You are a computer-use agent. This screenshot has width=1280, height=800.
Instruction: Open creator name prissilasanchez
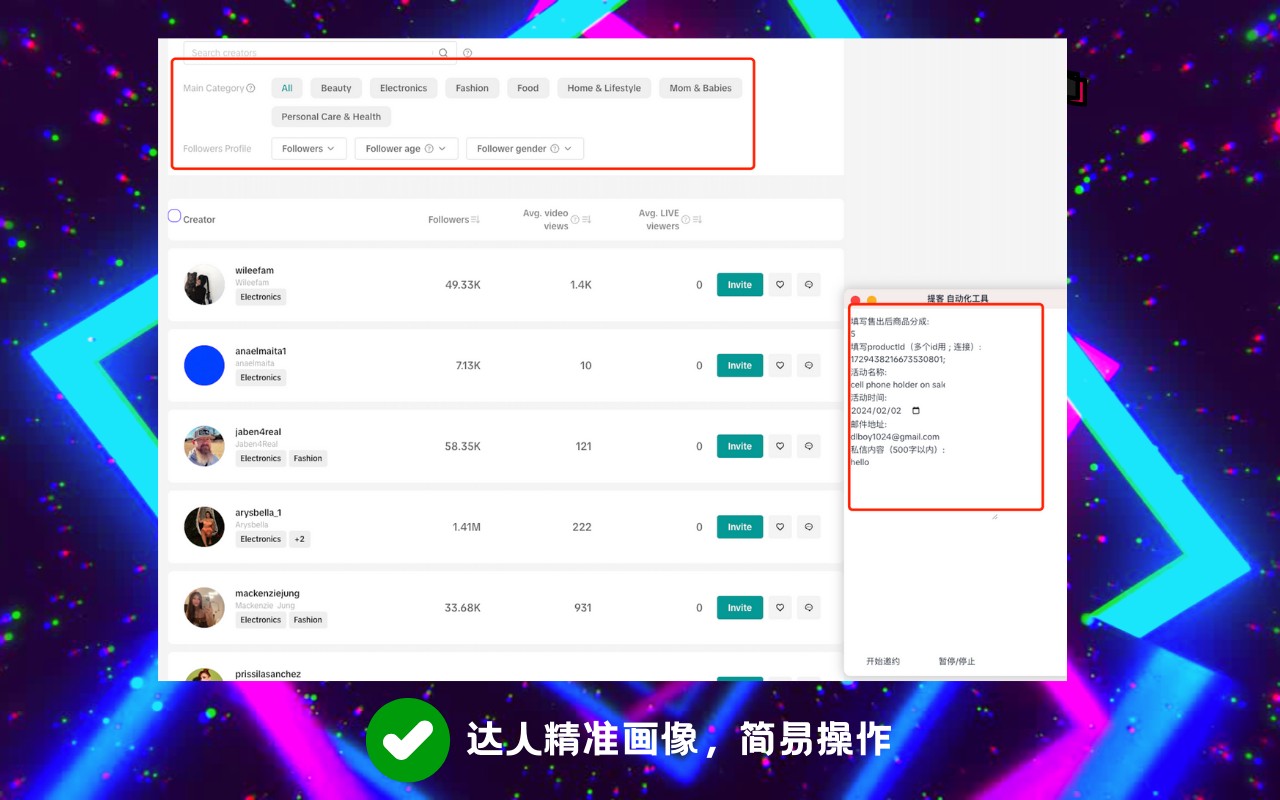coord(268,674)
